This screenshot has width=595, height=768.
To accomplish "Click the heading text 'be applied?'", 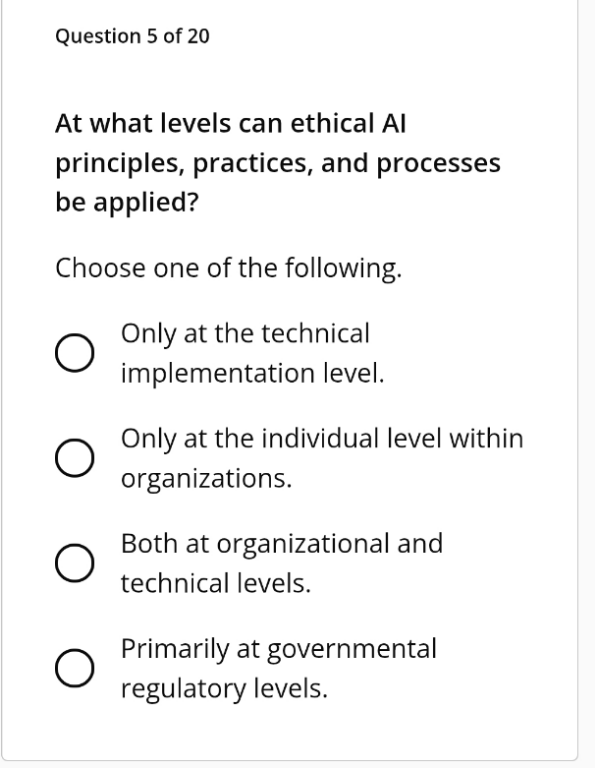I will click(x=127, y=202).
